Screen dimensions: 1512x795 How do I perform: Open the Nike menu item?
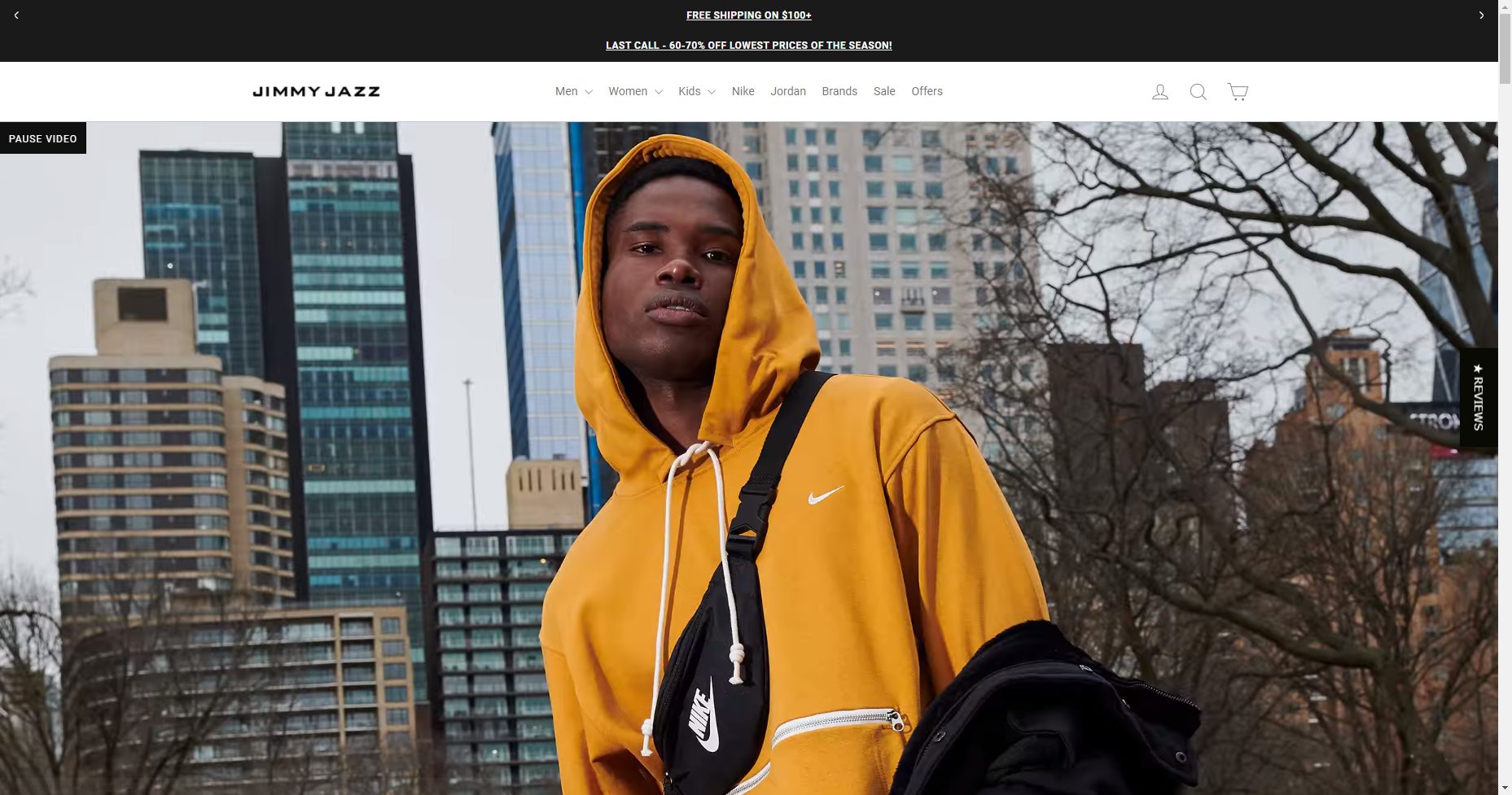(x=743, y=91)
